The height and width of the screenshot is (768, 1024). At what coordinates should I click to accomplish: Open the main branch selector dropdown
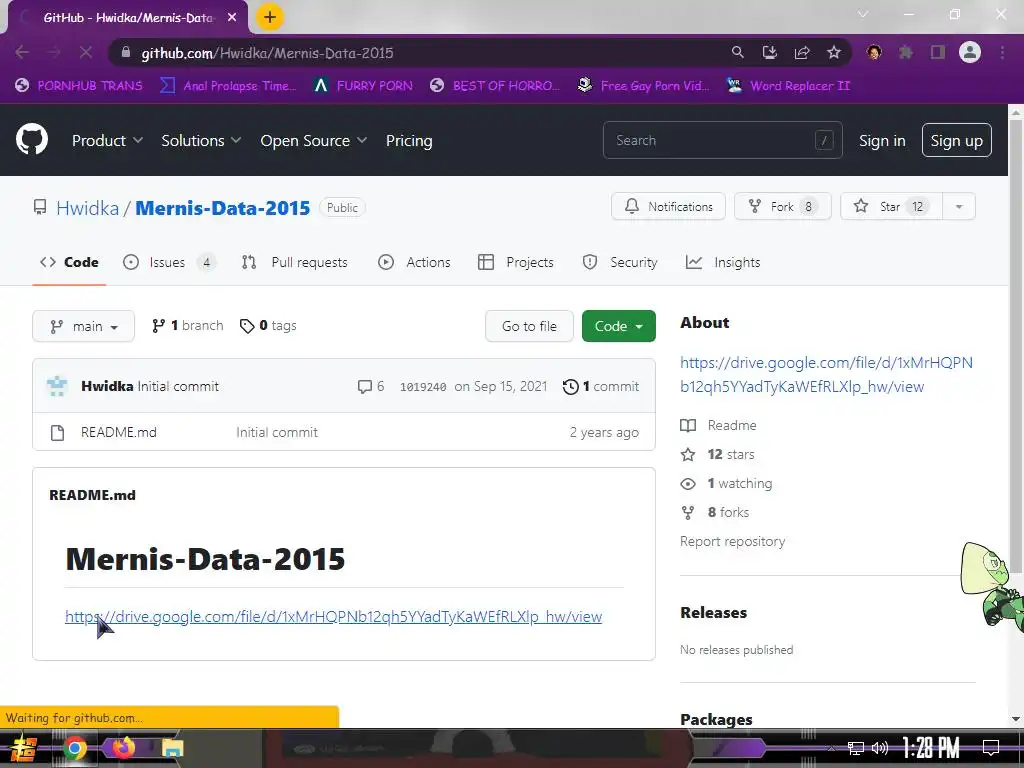(84, 326)
